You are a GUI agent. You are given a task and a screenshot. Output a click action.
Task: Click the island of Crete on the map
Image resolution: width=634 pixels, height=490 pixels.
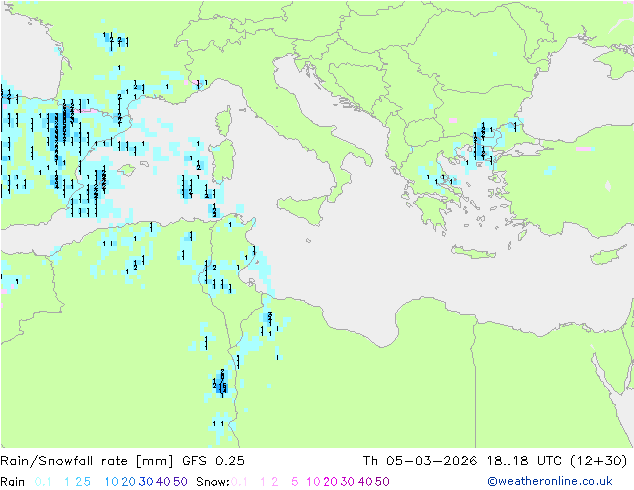(473, 252)
